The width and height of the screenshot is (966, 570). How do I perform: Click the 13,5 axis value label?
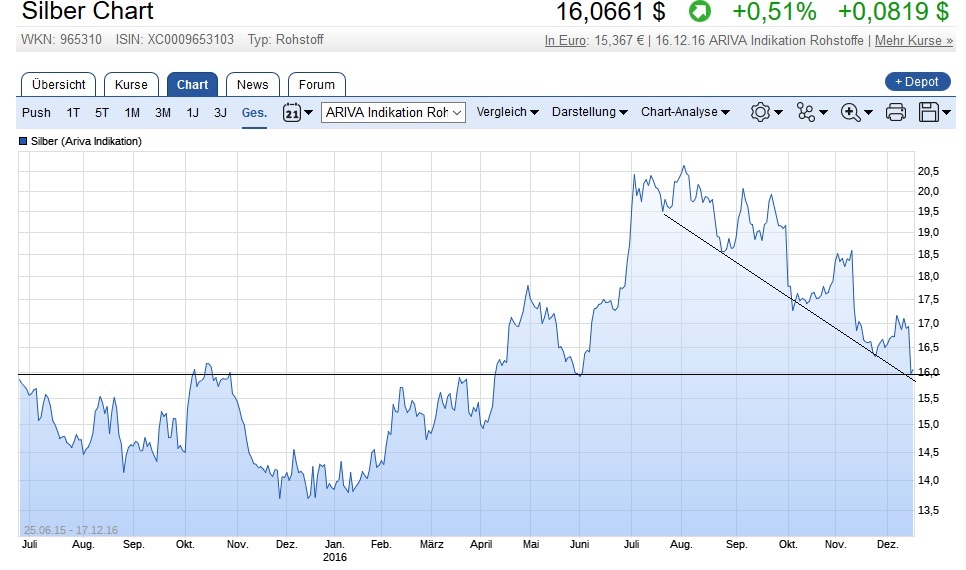(928, 510)
